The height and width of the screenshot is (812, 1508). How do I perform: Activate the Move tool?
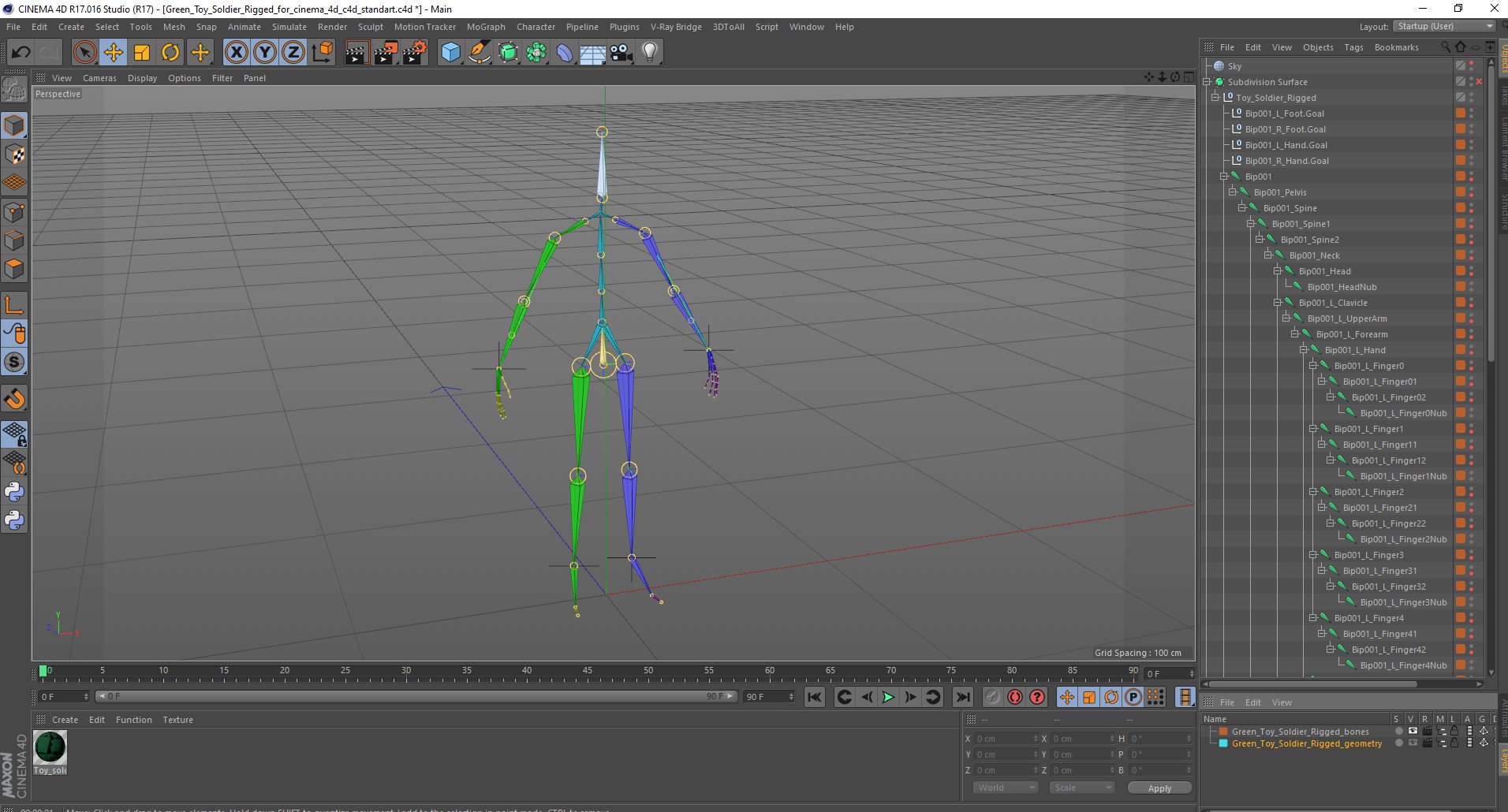113,53
